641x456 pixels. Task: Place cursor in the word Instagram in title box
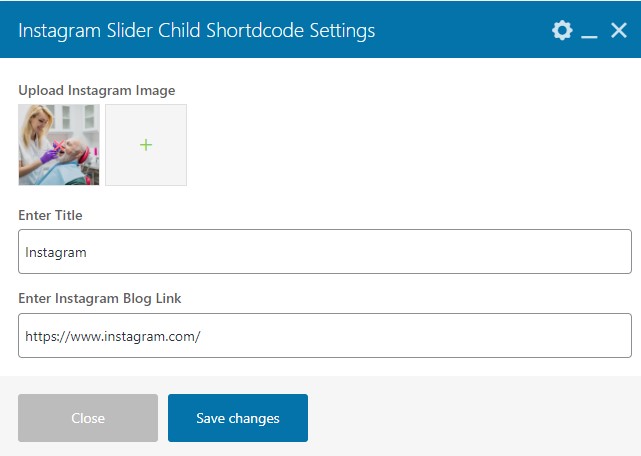(x=56, y=253)
